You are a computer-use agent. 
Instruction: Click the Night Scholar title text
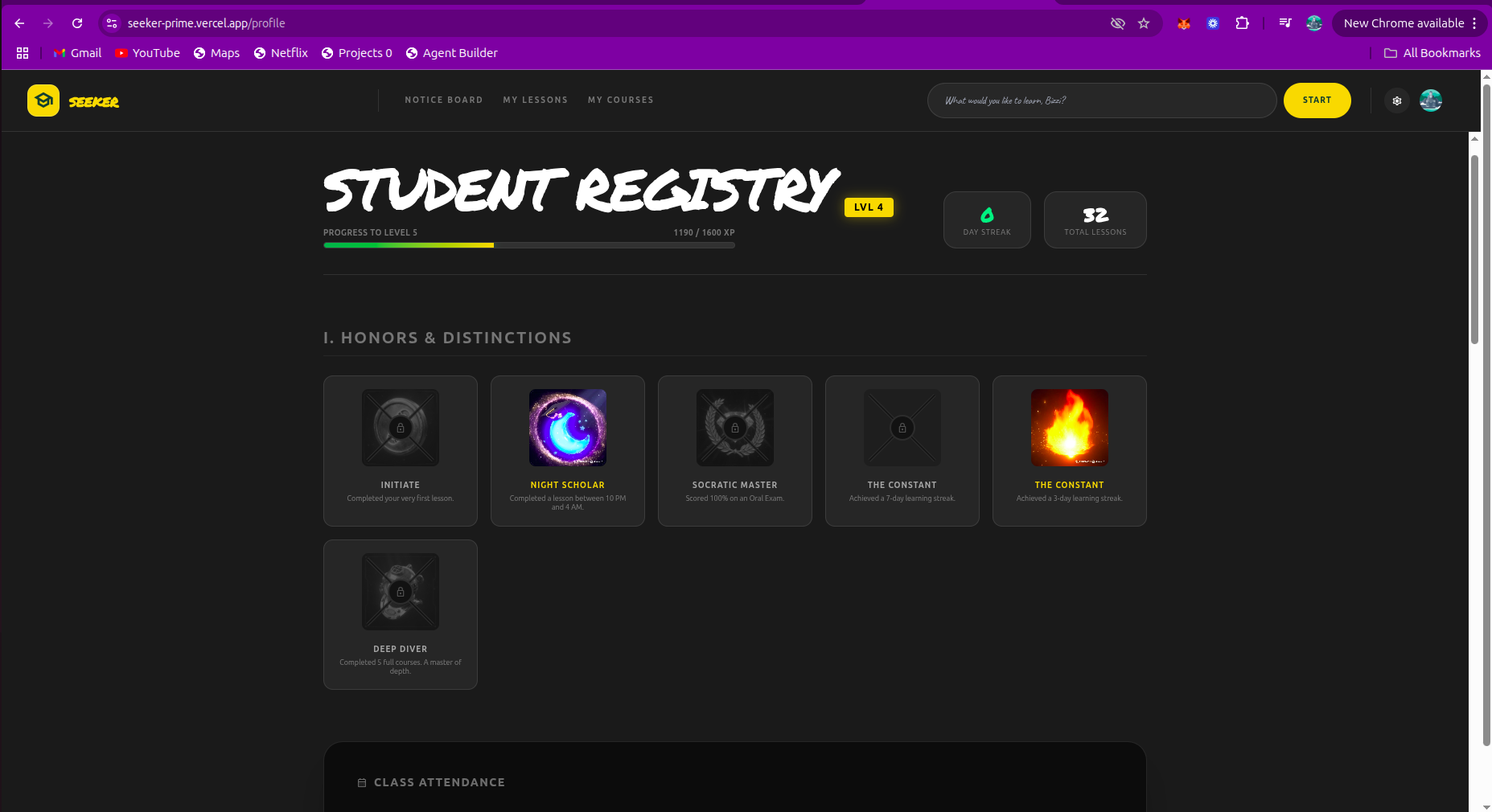click(x=568, y=485)
